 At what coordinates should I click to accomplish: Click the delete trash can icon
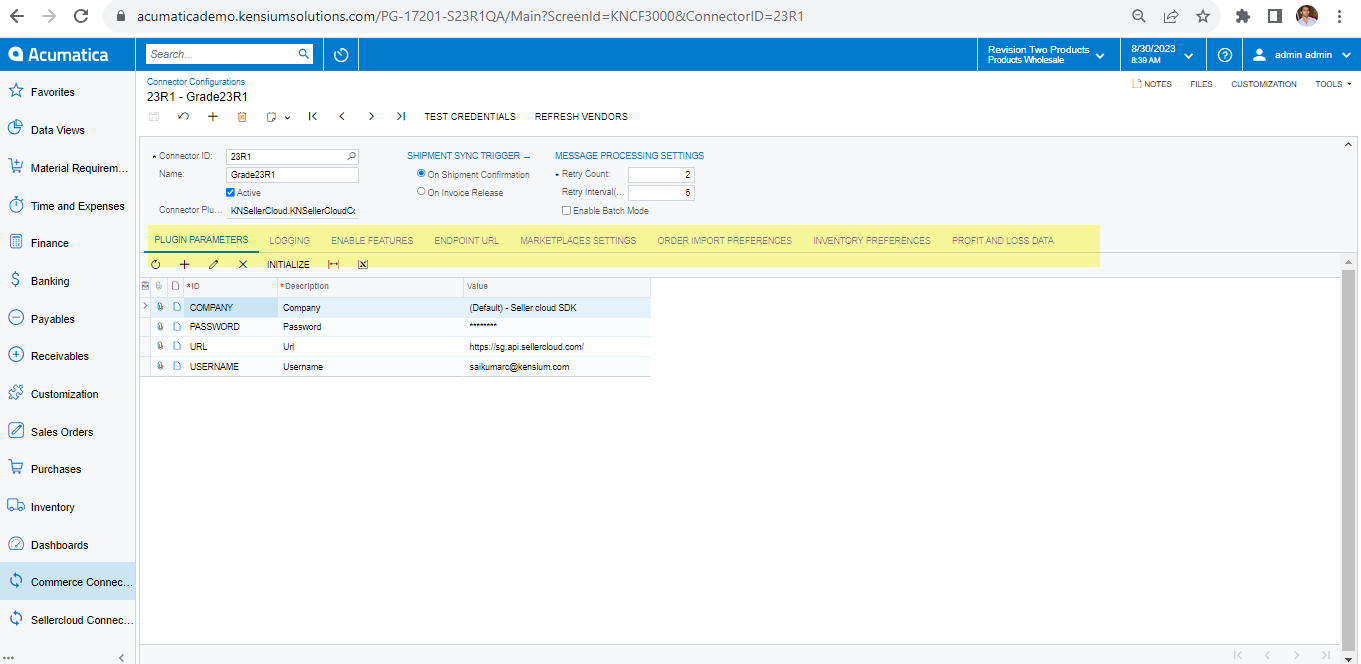tap(241, 117)
